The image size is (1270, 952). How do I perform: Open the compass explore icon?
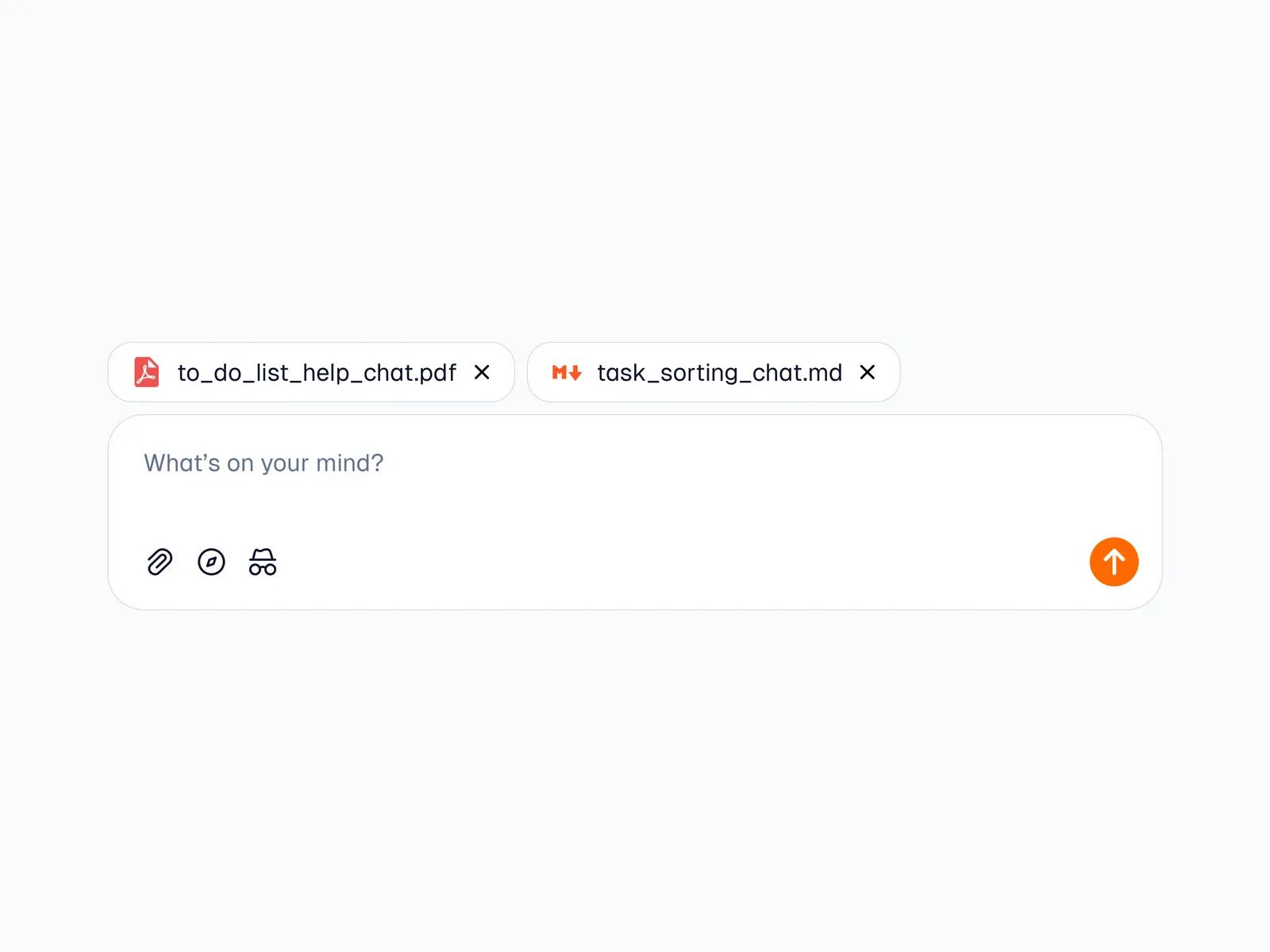coord(211,562)
